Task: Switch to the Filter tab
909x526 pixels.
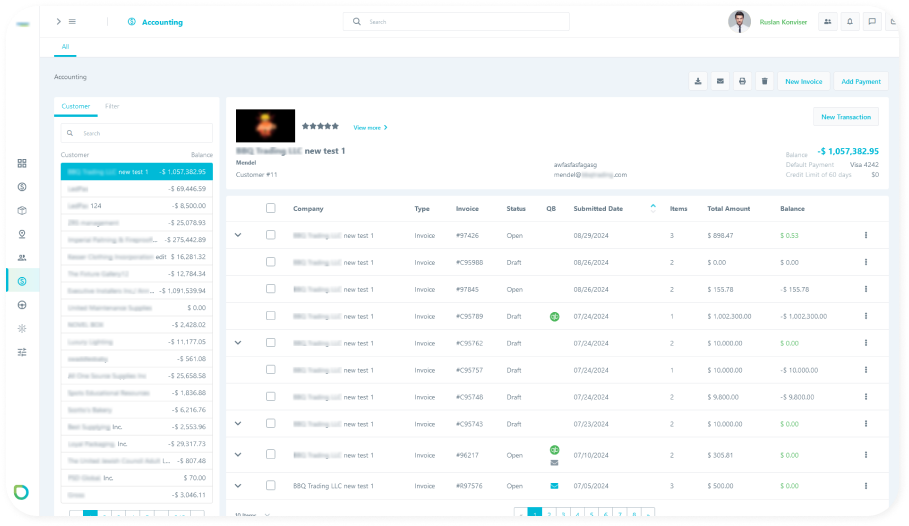Action: (x=112, y=106)
